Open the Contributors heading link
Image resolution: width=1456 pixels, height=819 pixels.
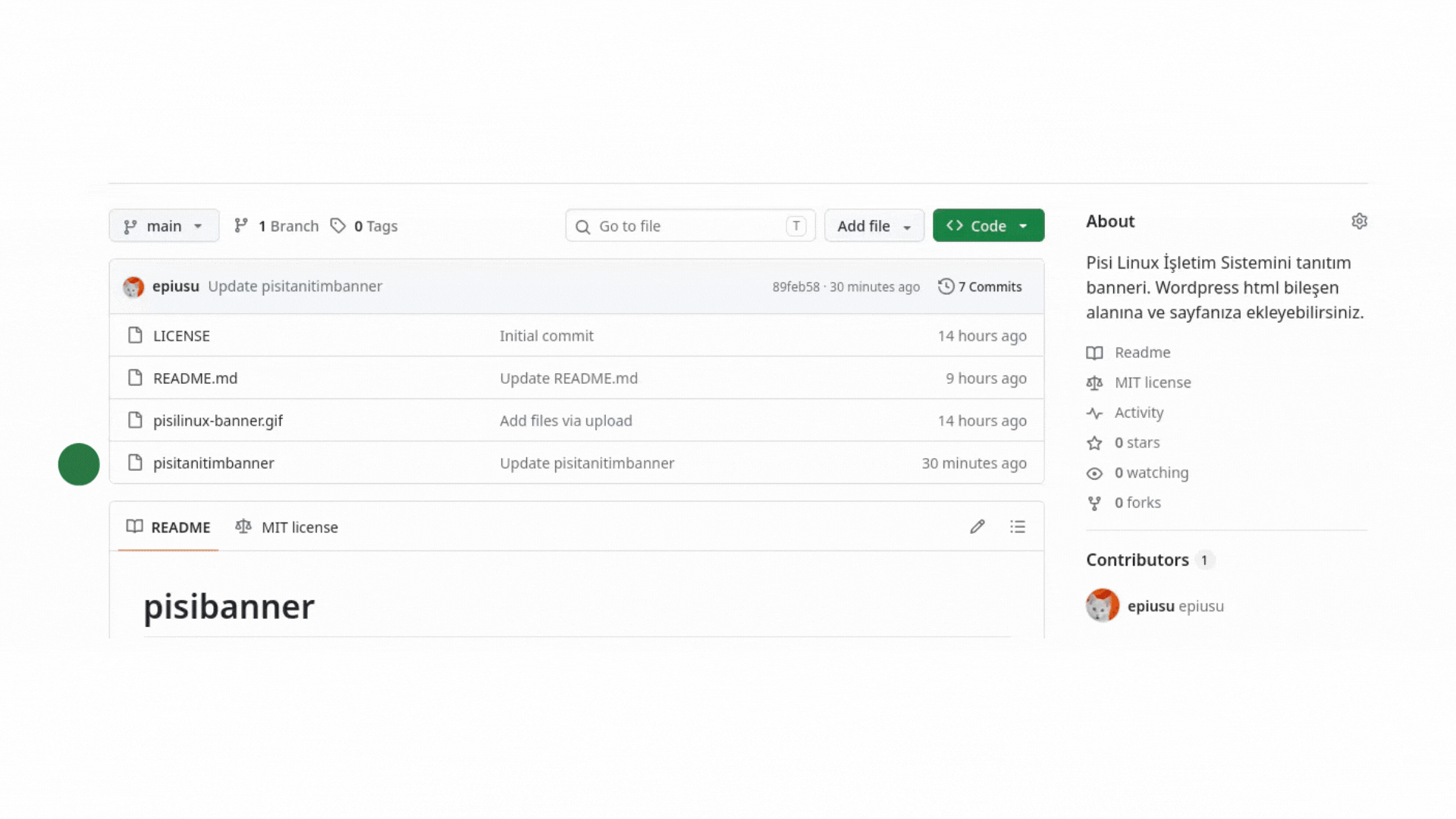1137,560
